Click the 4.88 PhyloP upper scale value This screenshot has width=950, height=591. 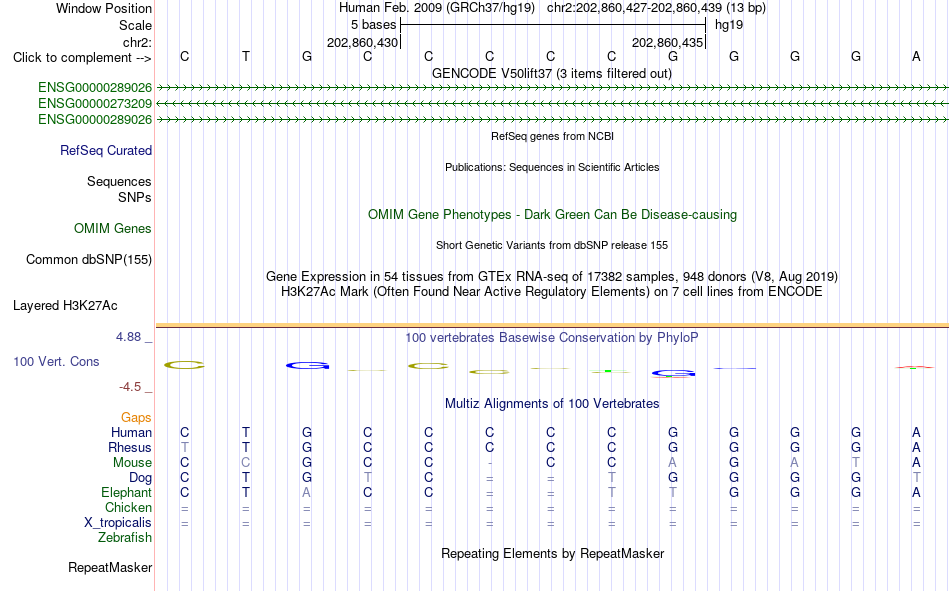[x=128, y=337]
